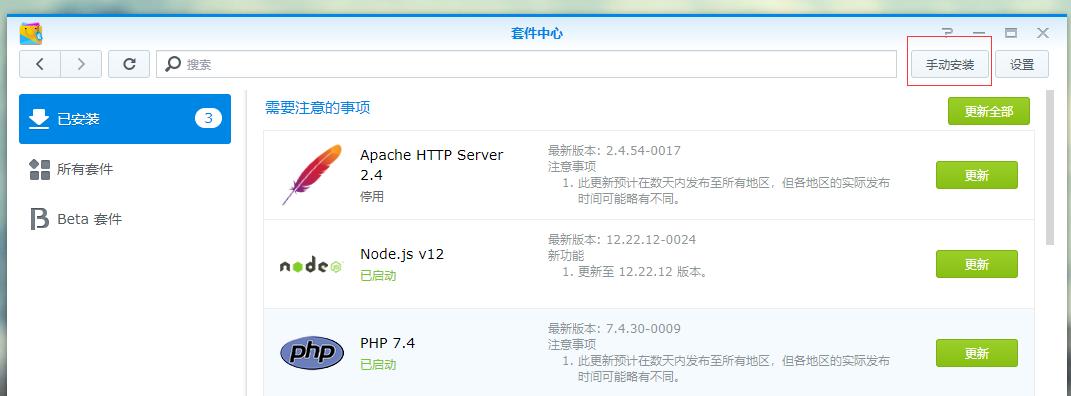
Task: Open the Beta 套件 tab
Action: point(125,219)
